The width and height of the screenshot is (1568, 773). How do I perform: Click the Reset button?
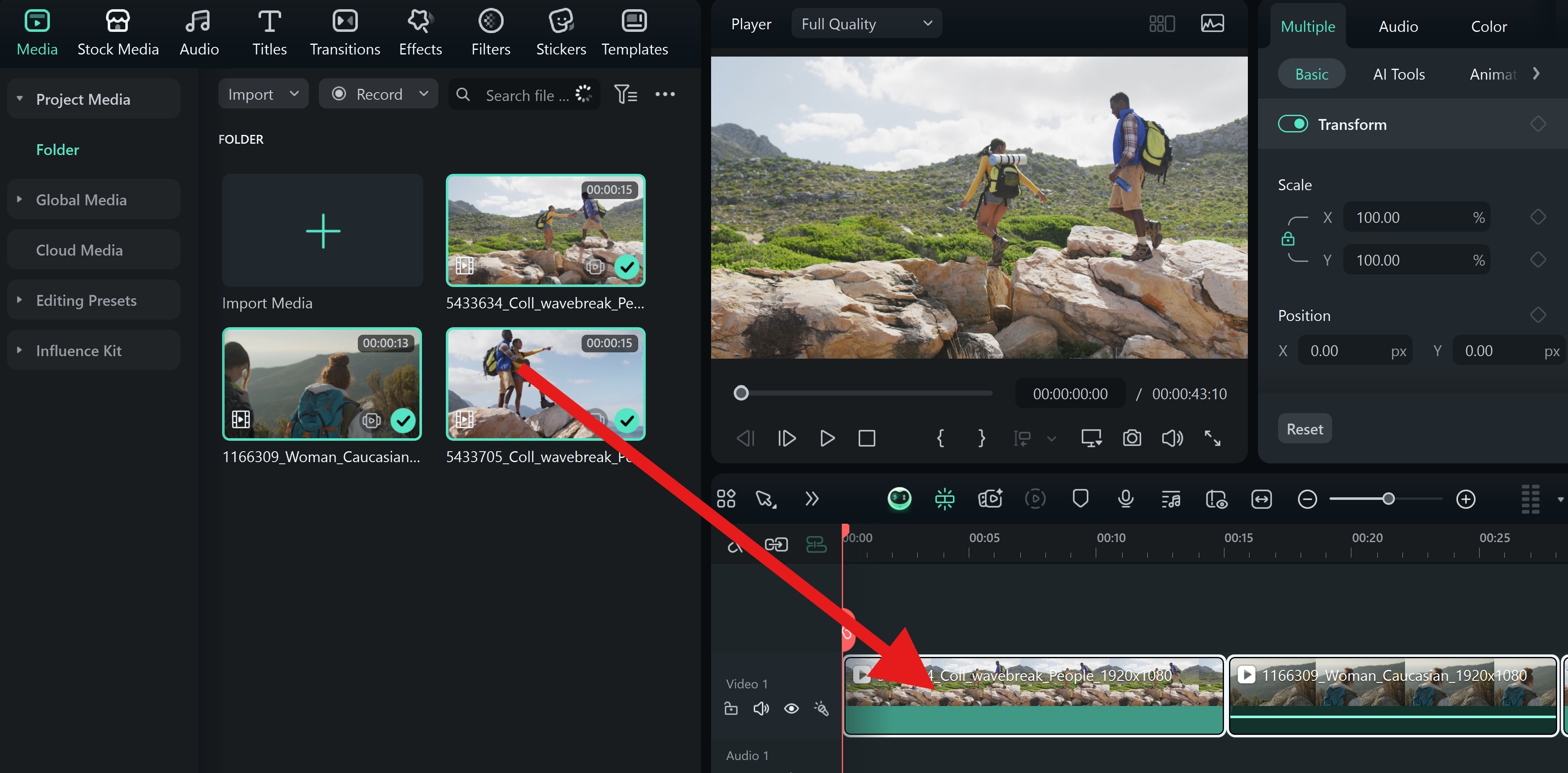click(1304, 429)
